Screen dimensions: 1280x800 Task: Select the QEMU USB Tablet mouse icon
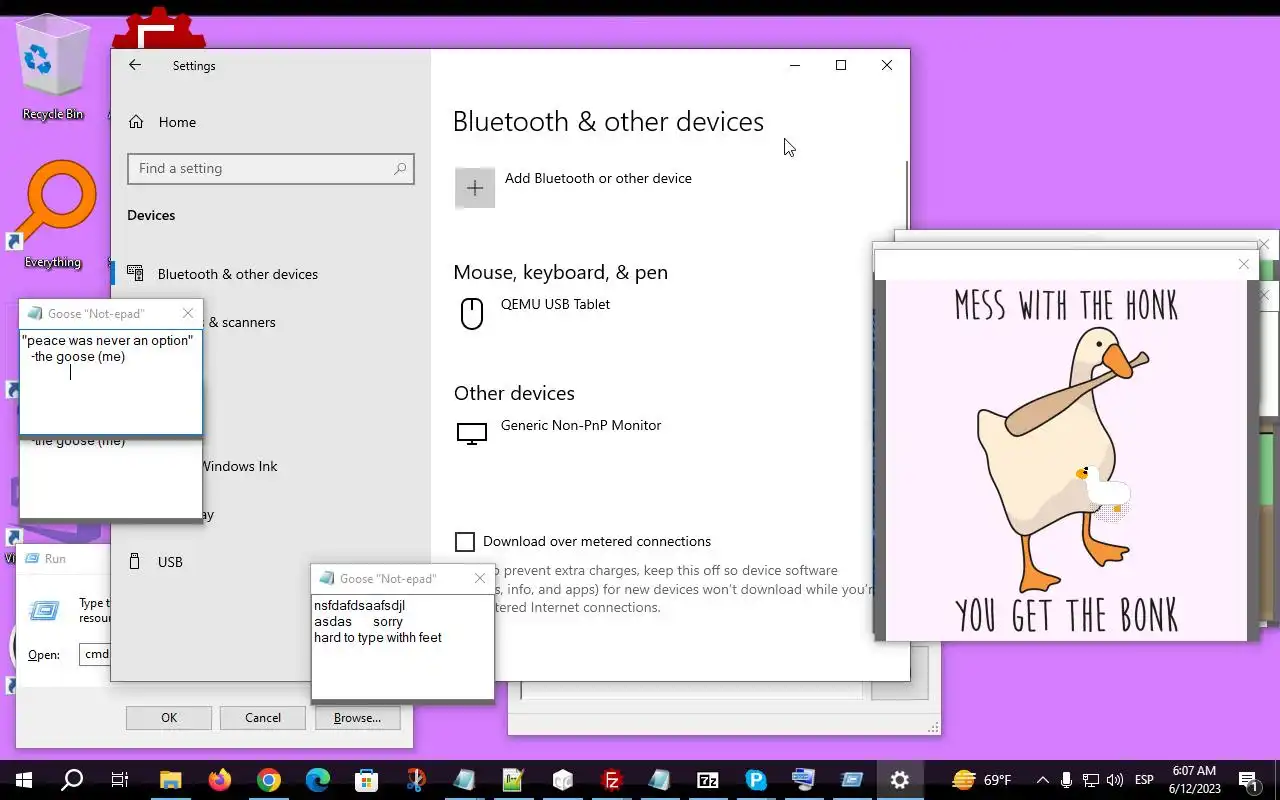pyautogui.click(x=472, y=313)
